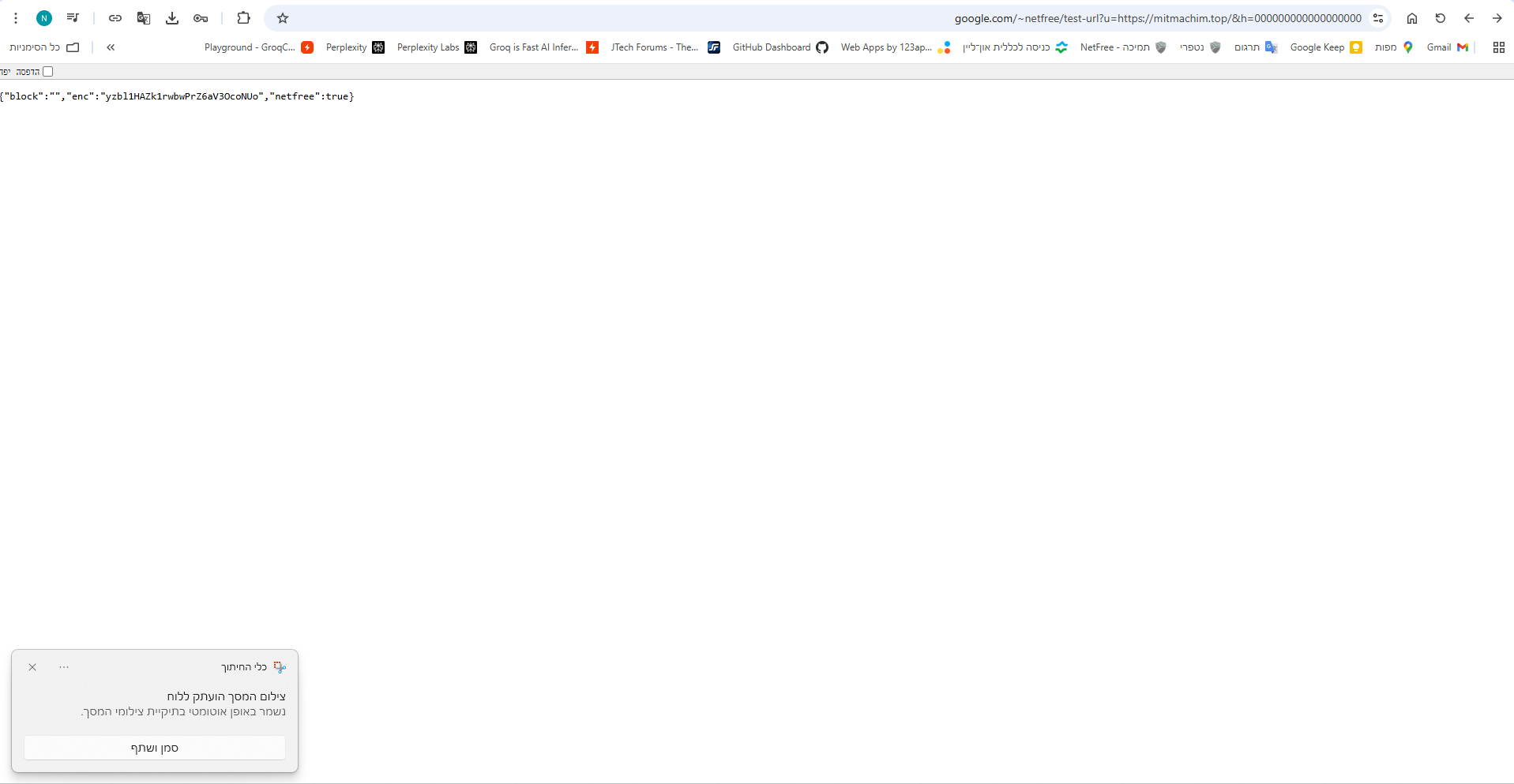Open the apps grid icon
Screen dimensions: 1514x784
pyautogui.click(x=1498, y=47)
